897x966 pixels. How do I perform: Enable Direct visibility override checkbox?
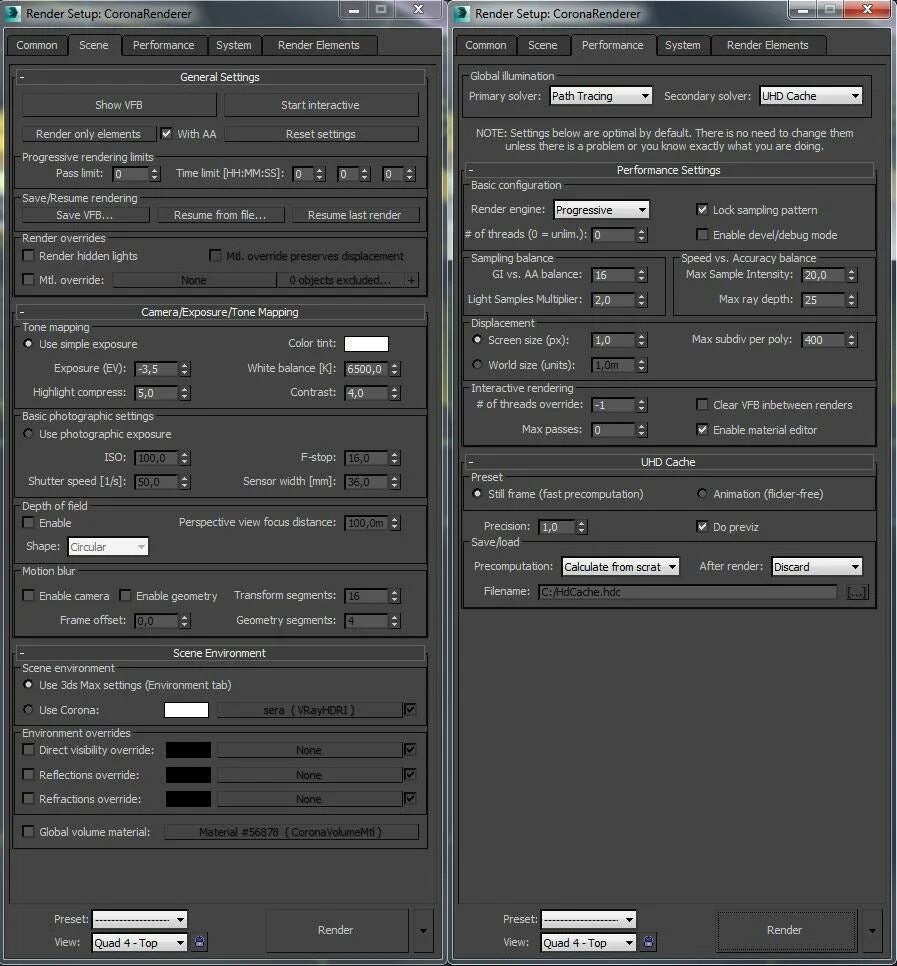tap(28, 750)
